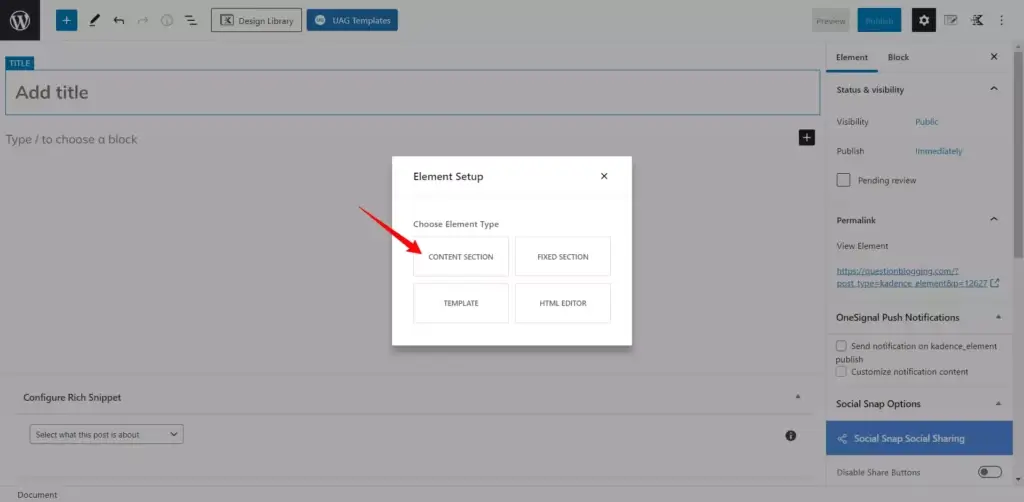The image size is (1024, 502).
Task: Check the Pending review checkbox
Action: 844,180
